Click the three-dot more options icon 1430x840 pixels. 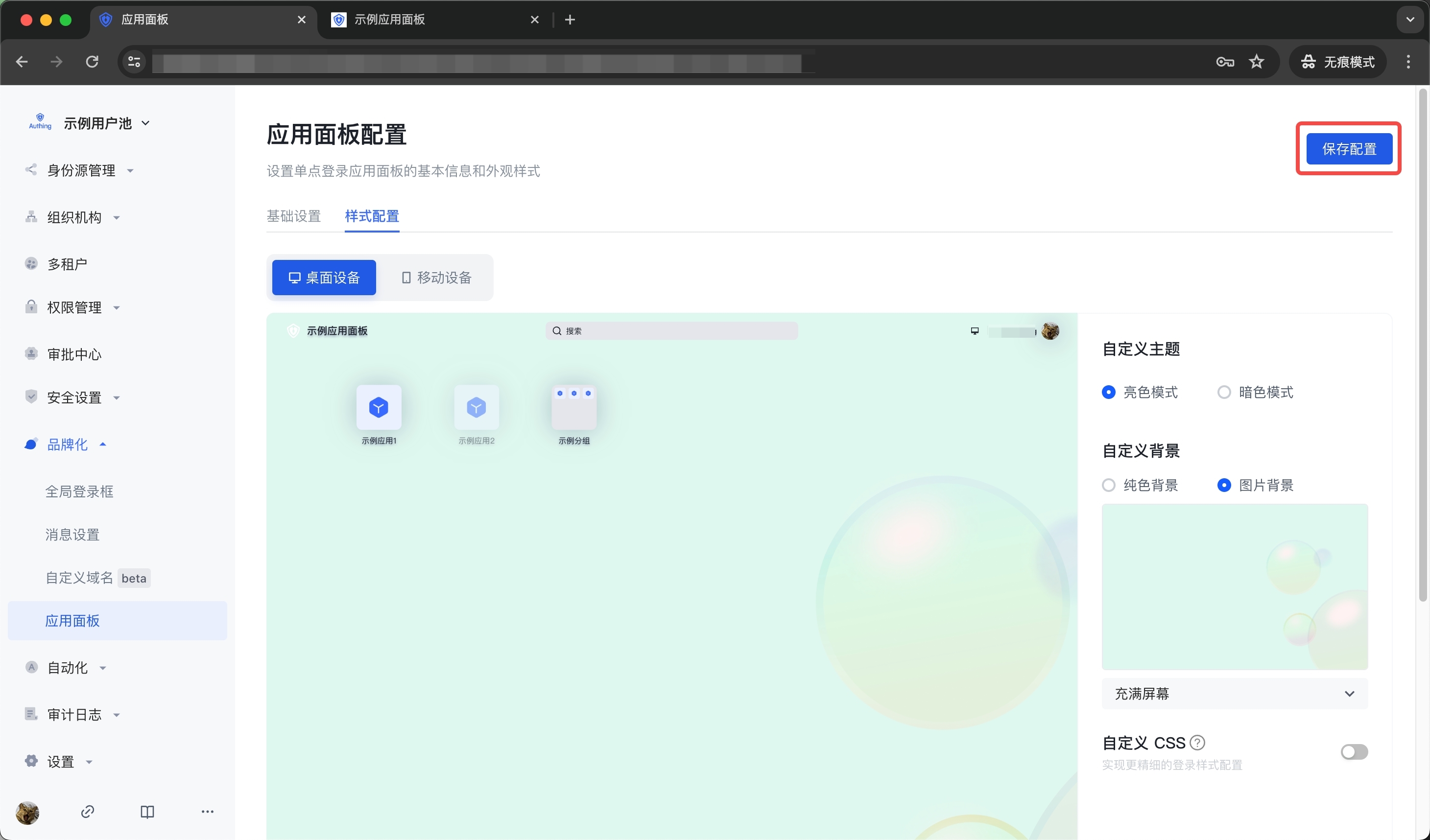(x=207, y=812)
